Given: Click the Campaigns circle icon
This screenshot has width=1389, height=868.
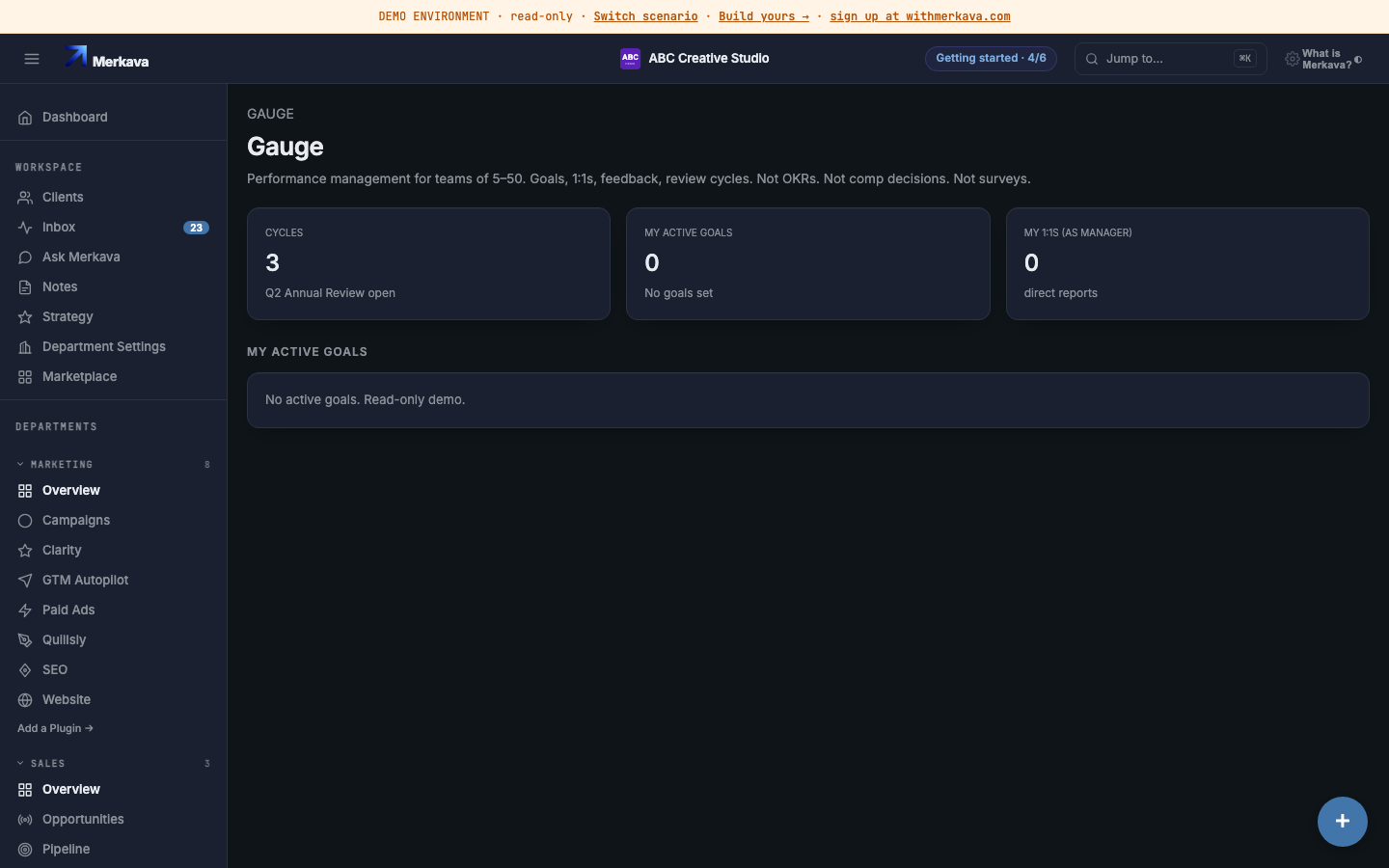Looking at the screenshot, I should (x=25, y=521).
